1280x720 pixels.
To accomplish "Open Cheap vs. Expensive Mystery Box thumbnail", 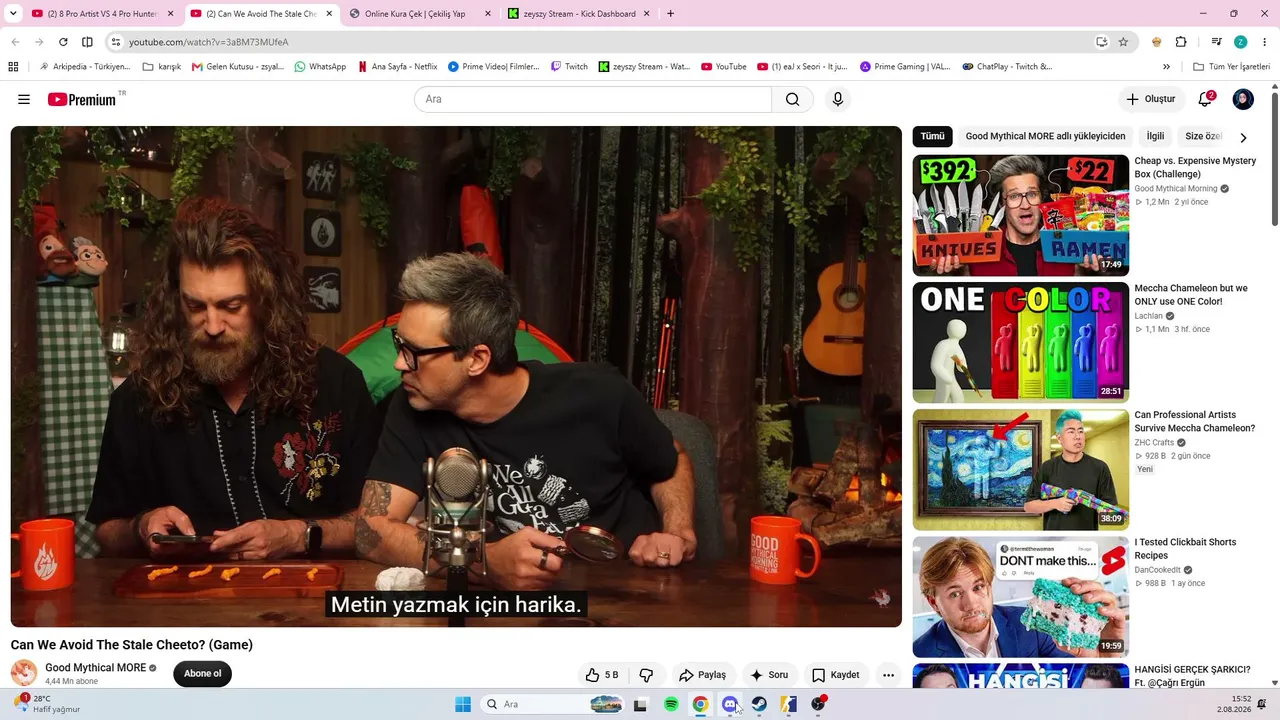I will (x=1021, y=215).
